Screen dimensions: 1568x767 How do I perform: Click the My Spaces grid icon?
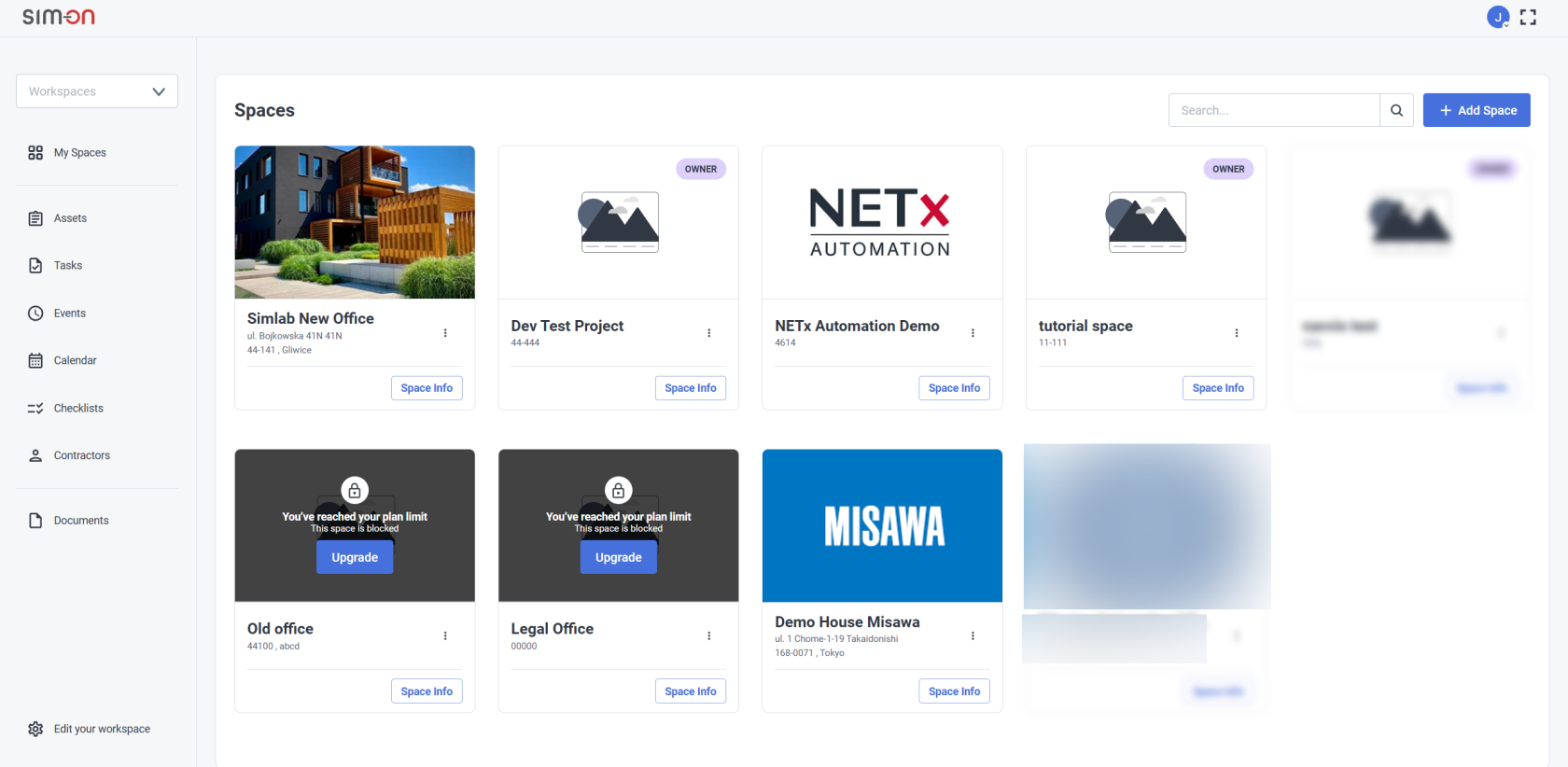35,153
